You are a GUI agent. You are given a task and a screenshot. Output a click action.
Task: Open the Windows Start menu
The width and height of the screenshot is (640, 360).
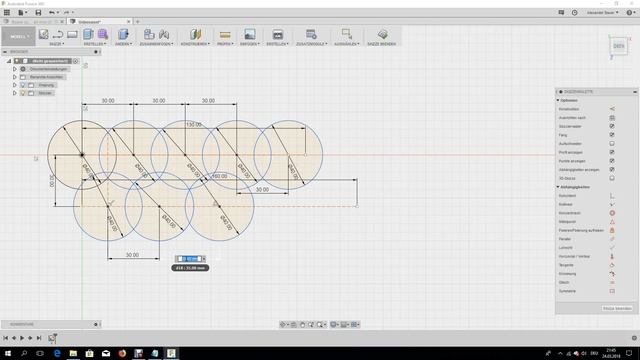(x=8, y=353)
